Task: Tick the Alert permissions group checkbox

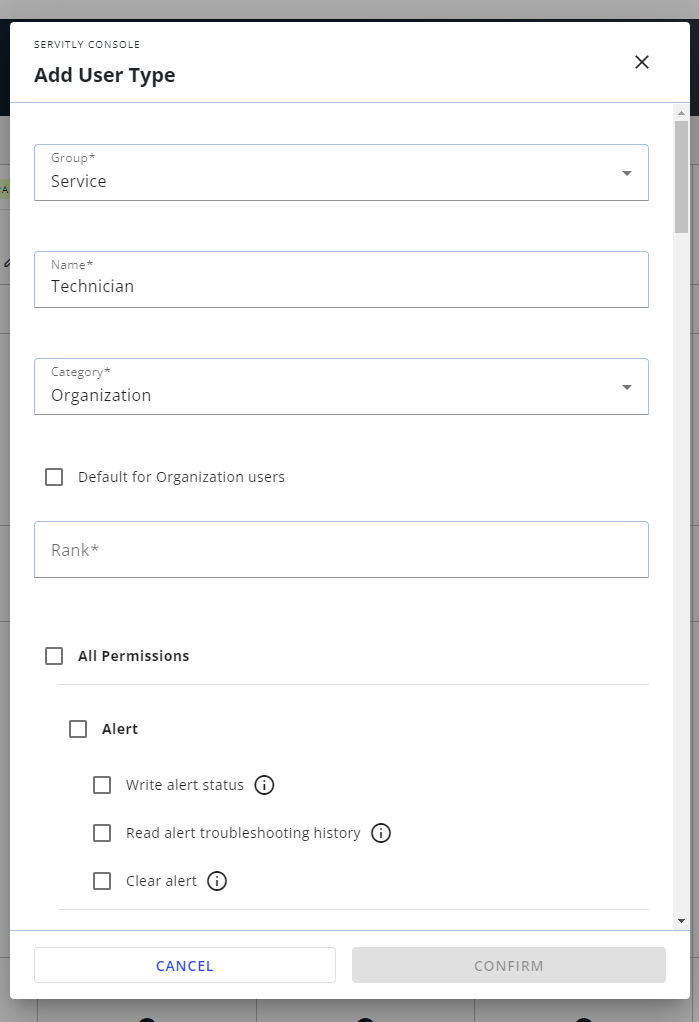Action: 78,729
